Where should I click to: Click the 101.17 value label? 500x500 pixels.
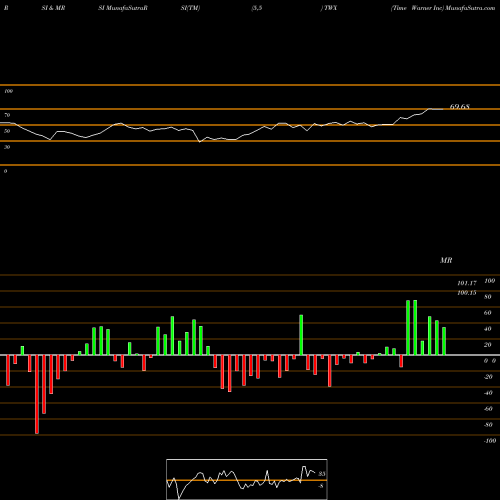coord(467,283)
